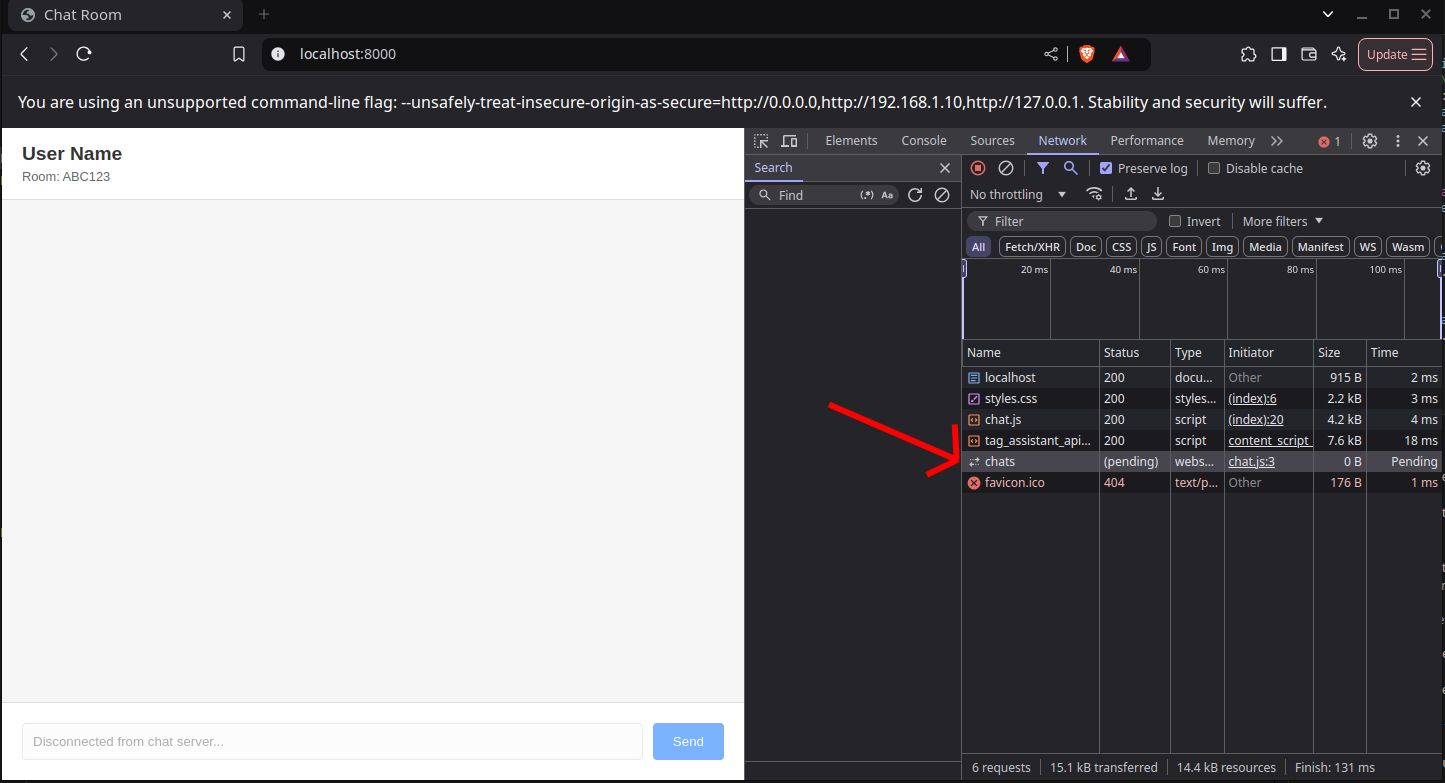Screen dimensions: 1445x783
Task: Open DevTools settings gear
Action: 1370,141
